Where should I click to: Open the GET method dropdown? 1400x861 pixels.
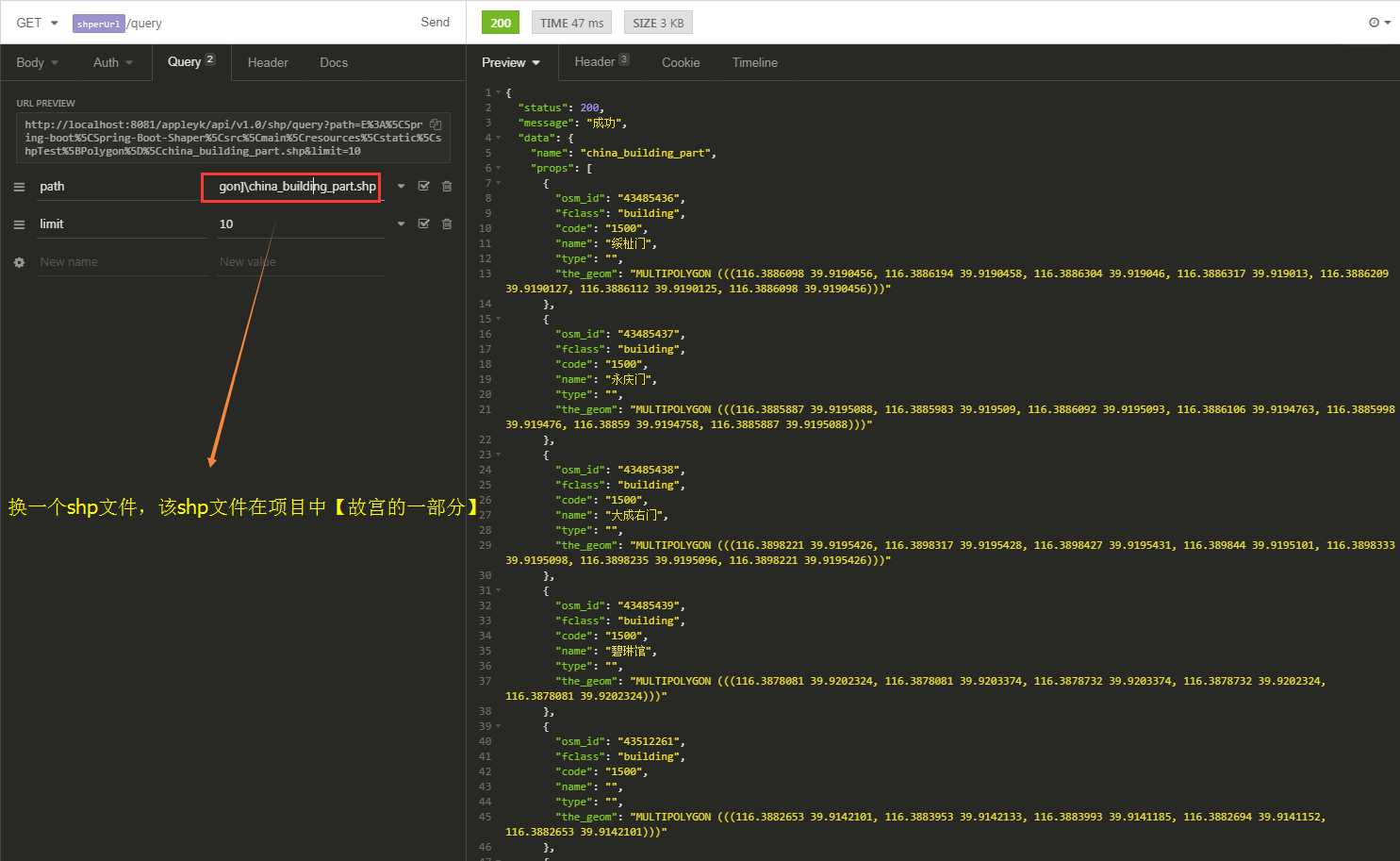point(37,23)
